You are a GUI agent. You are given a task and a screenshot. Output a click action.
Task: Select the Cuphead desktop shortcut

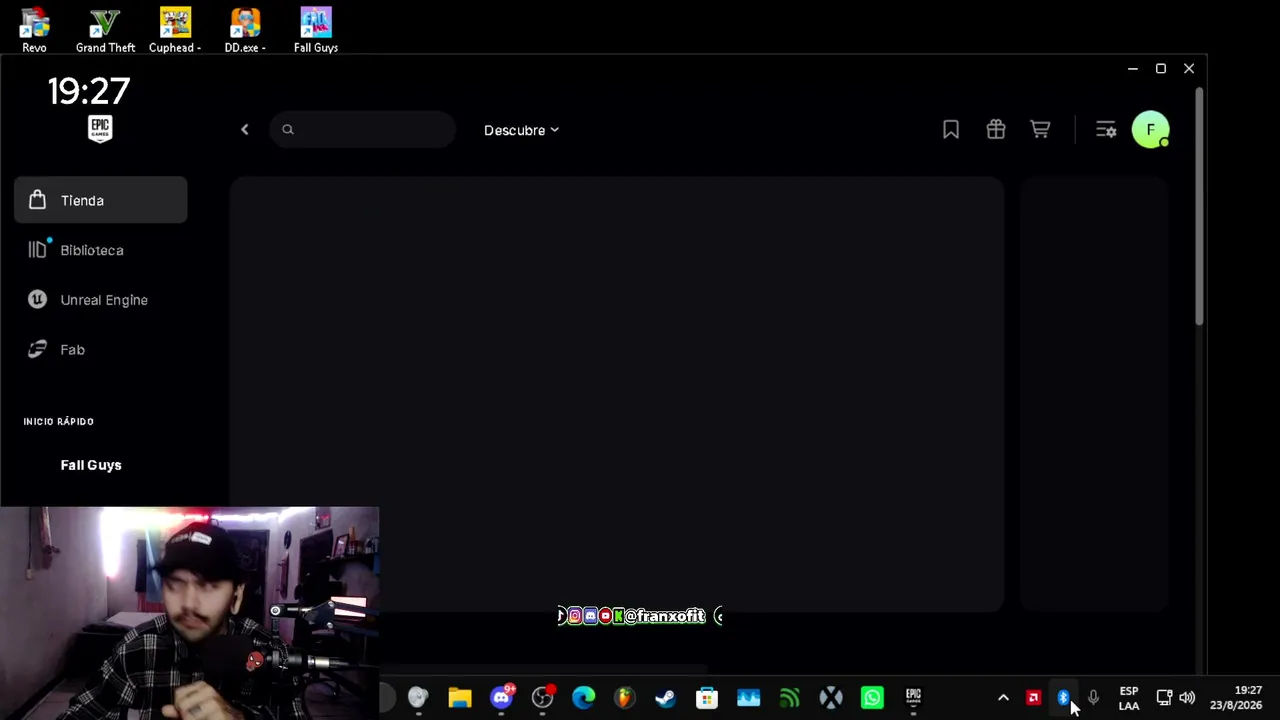[x=175, y=30]
